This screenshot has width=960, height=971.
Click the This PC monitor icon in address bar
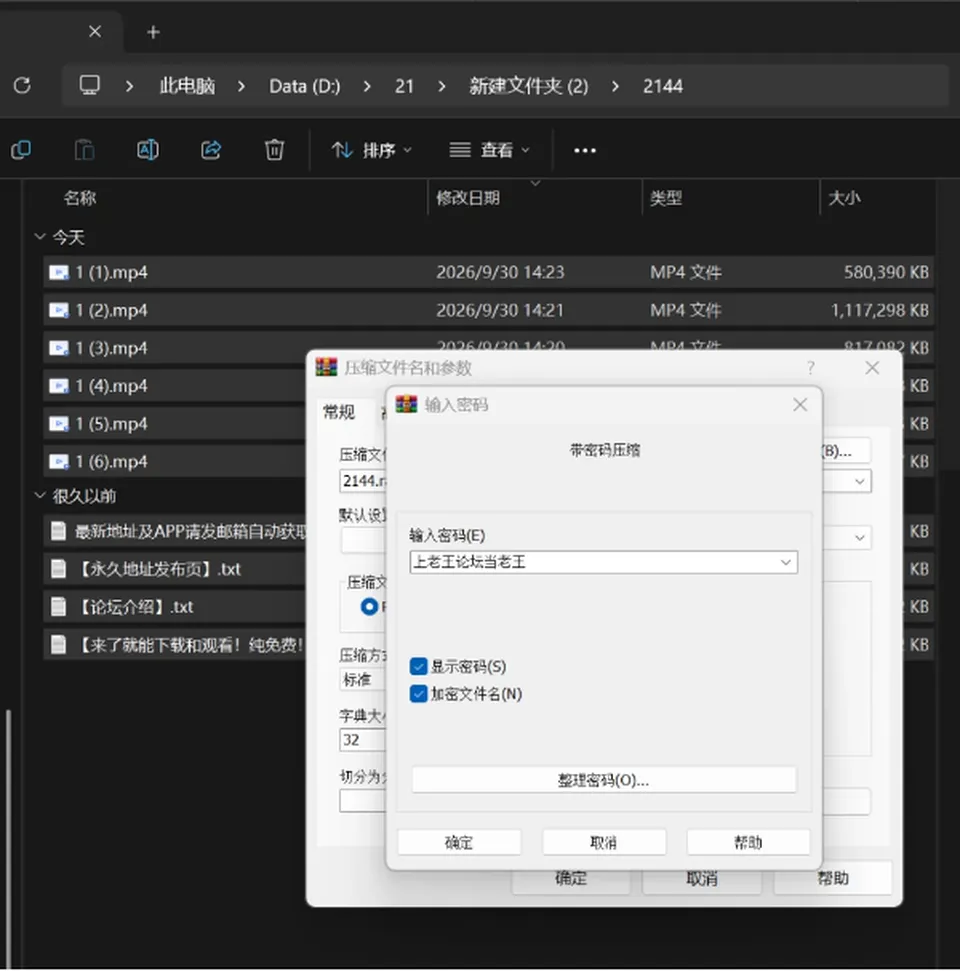point(90,85)
